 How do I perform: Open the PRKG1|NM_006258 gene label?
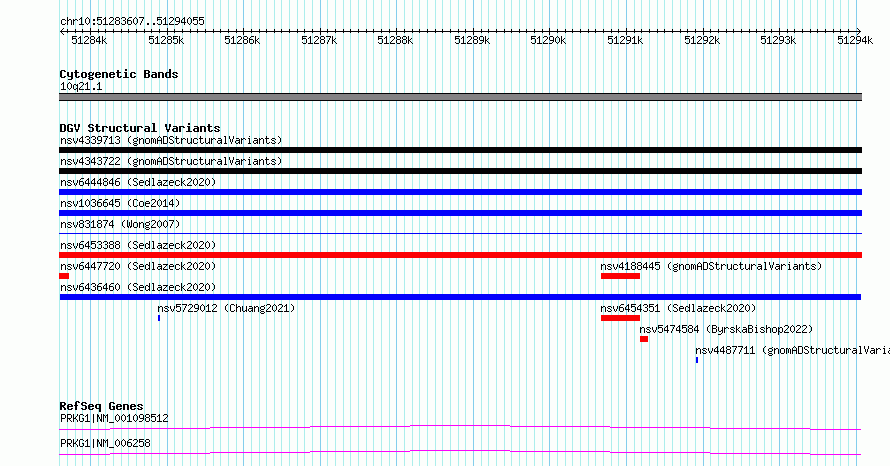(x=105, y=443)
